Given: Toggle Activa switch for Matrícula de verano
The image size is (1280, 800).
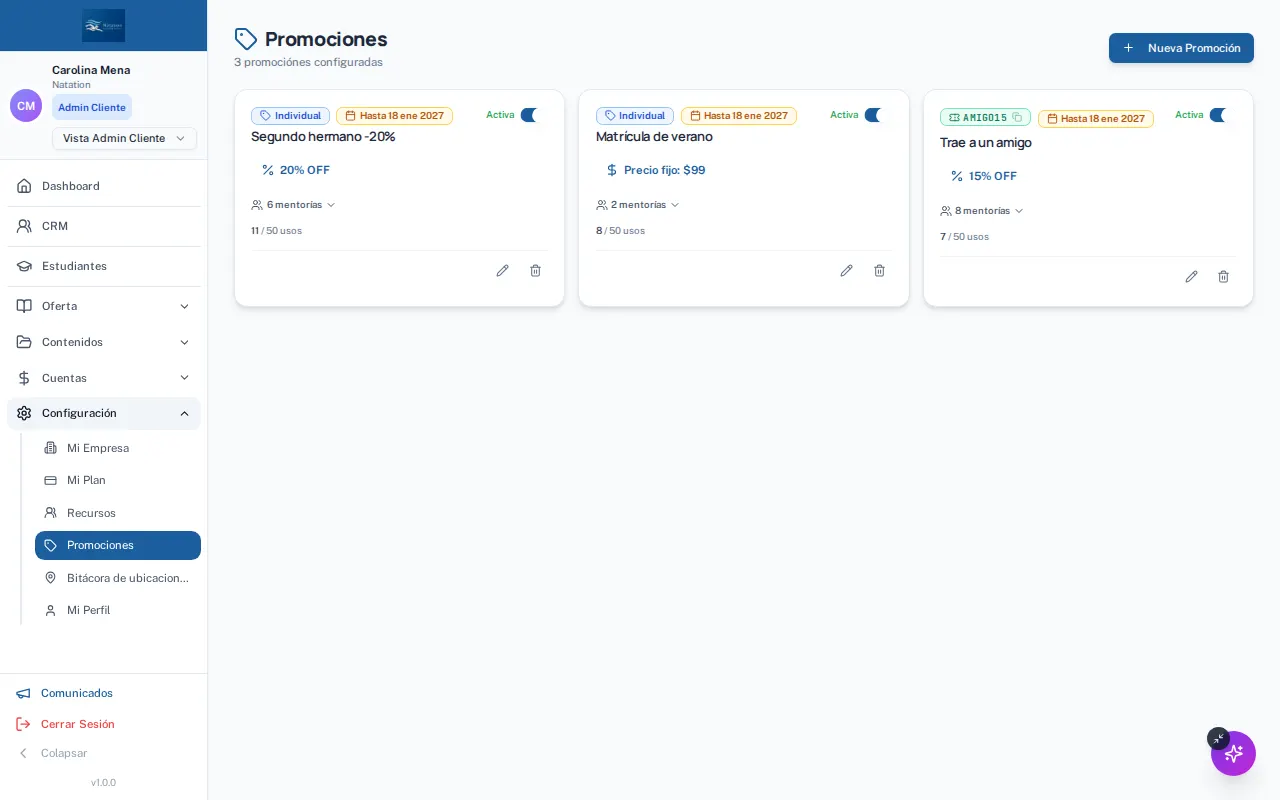Looking at the screenshot, I should click(874, 115).
